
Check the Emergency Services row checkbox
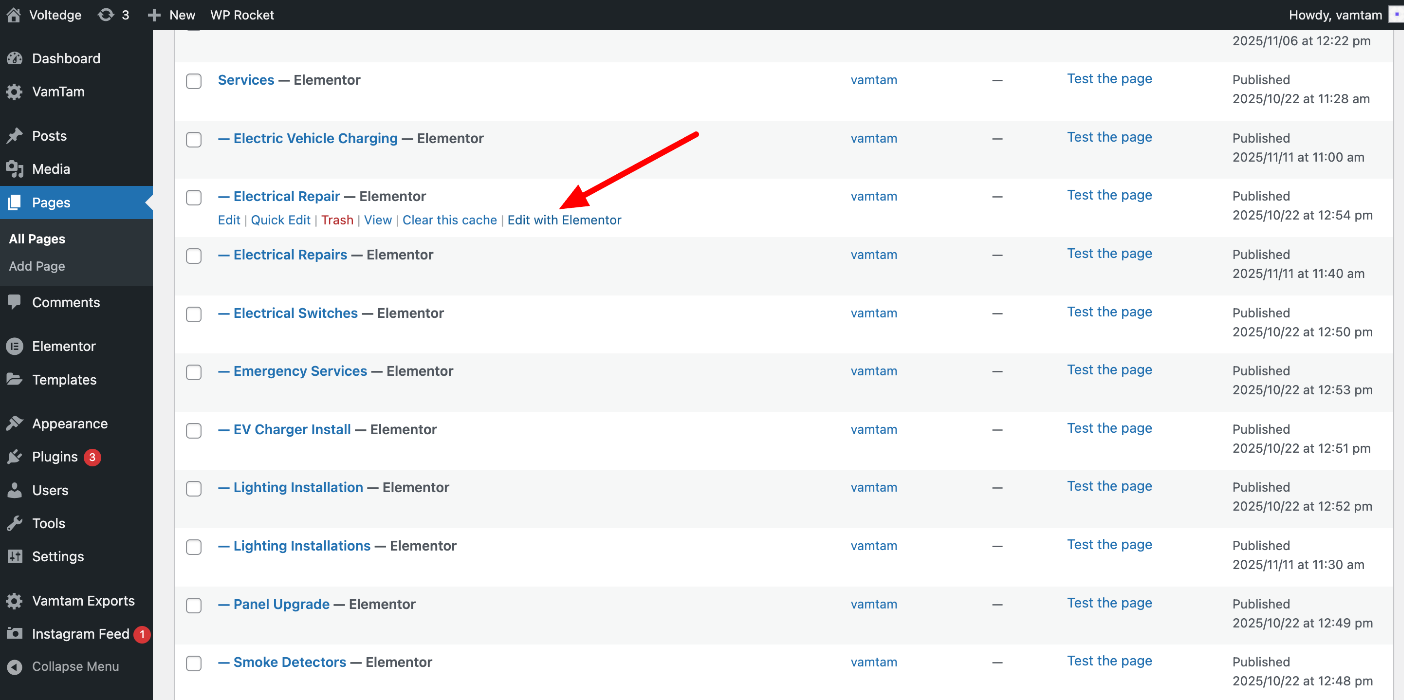point(194,372)
